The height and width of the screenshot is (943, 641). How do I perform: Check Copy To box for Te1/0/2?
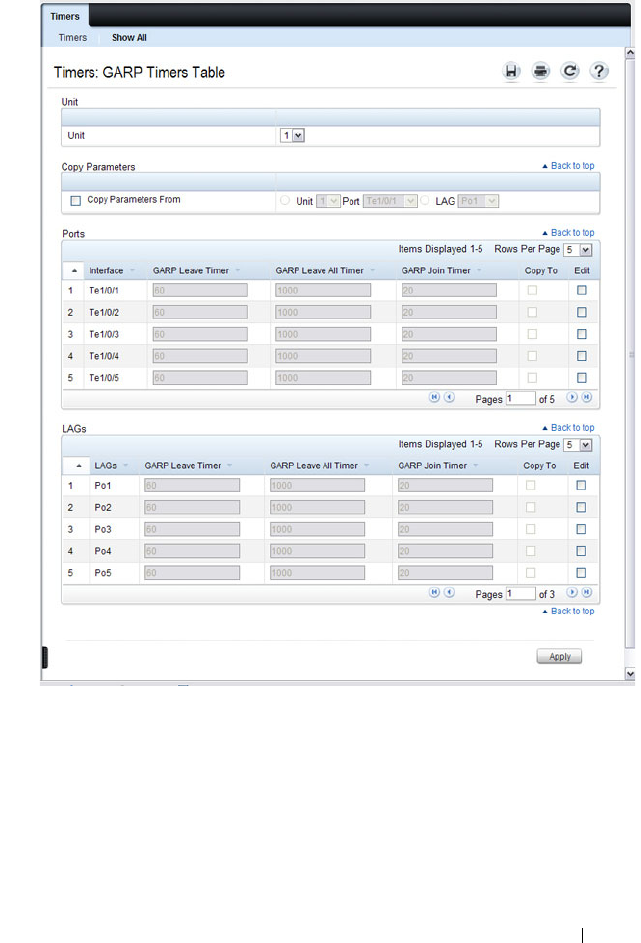coord(532,312)
